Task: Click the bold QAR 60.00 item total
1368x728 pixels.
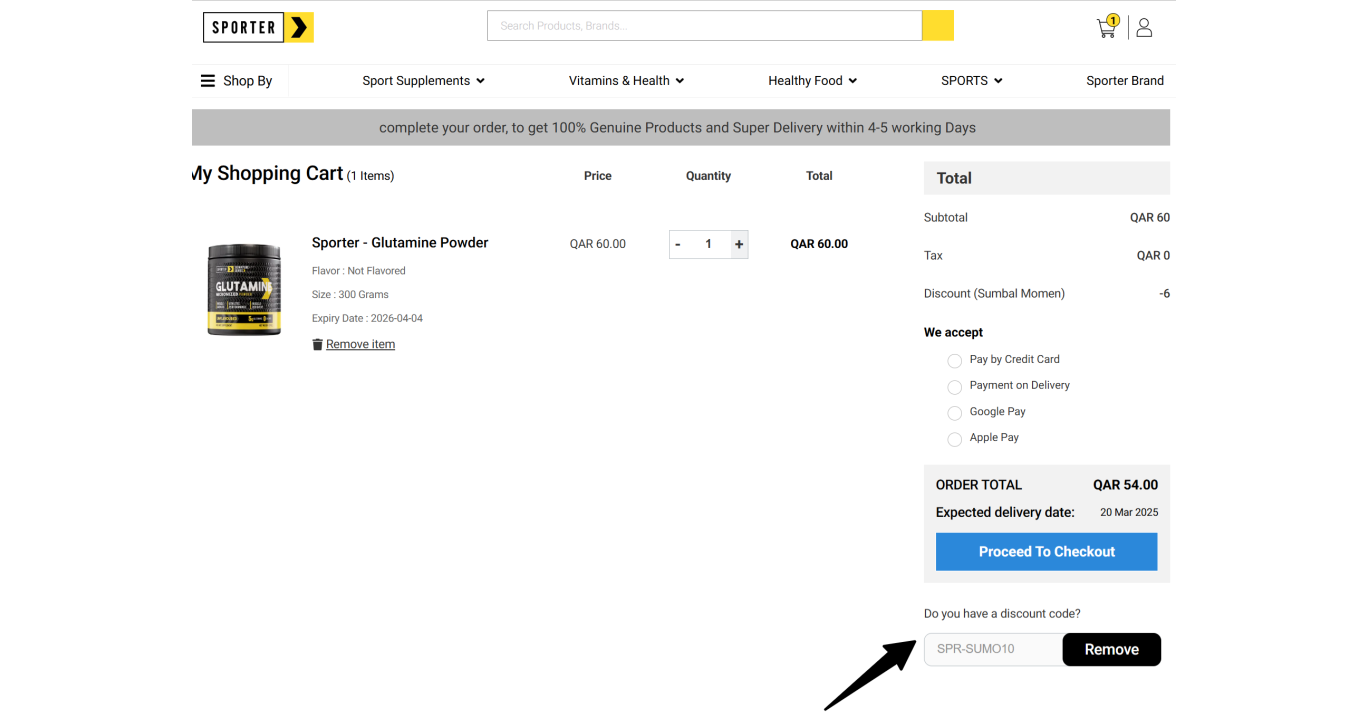Action: pyautogui.click(x=819, y=244)
